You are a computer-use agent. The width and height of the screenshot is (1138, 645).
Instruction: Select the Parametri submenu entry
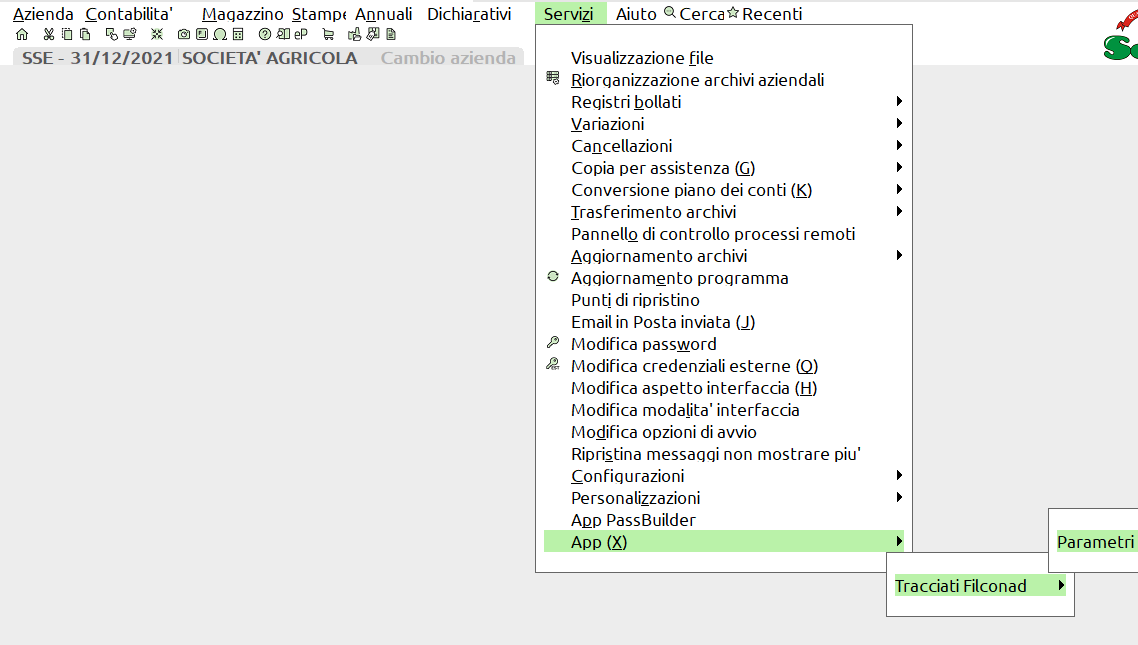(1095, 542)
